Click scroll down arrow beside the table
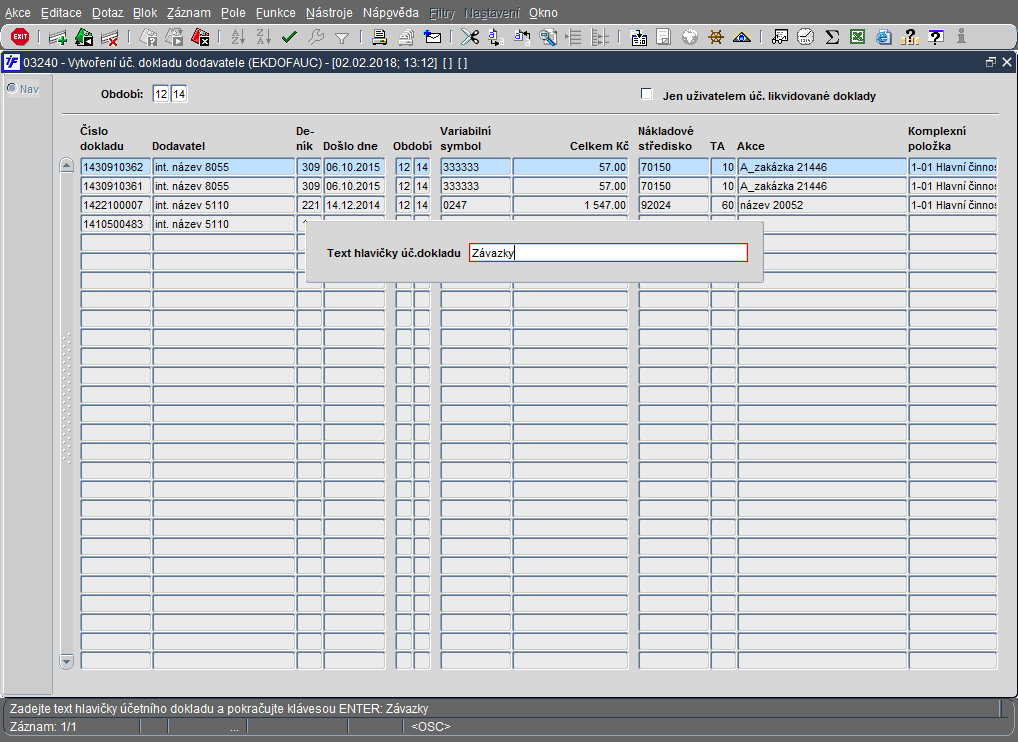 point(66,662)
